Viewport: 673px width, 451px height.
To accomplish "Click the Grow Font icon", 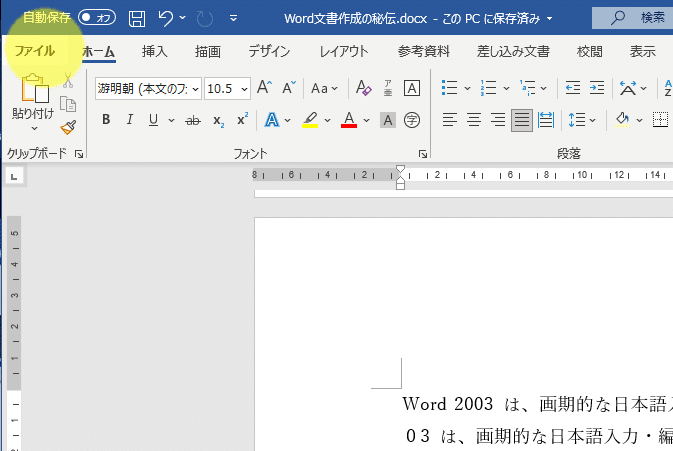I will 264,88.
